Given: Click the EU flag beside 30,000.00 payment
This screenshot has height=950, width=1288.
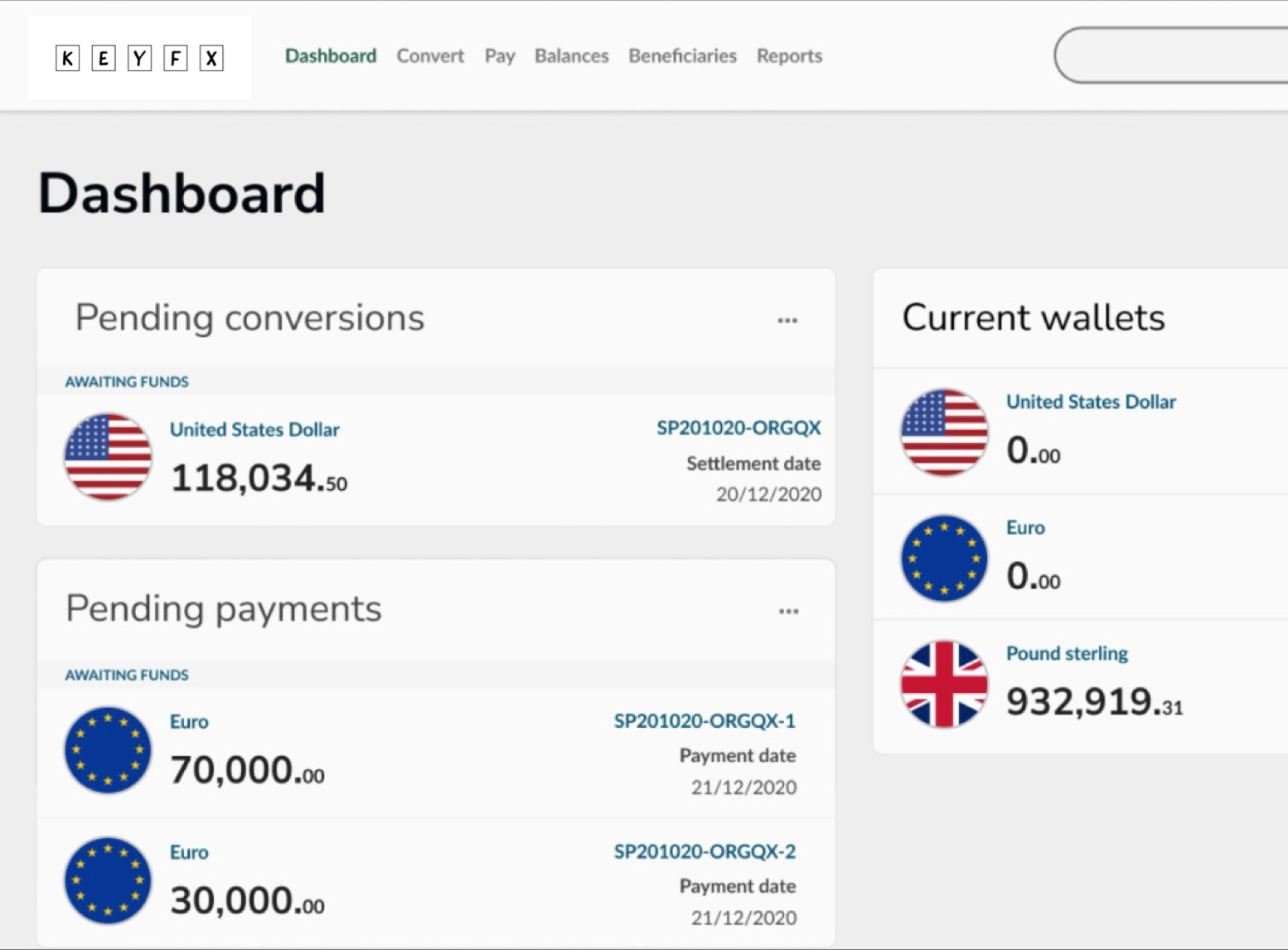Looking at the screenshot, I should [x=108, y=880].
